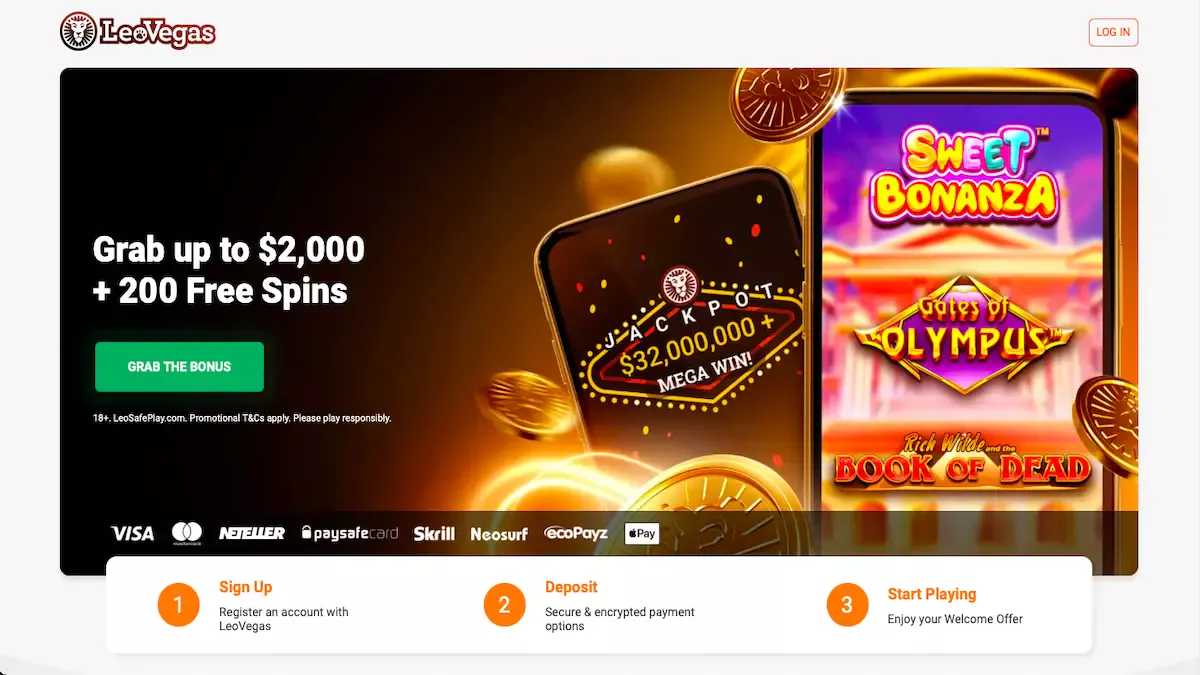
Task: Click the Apple Pay icon
Action: pos(642,533)
